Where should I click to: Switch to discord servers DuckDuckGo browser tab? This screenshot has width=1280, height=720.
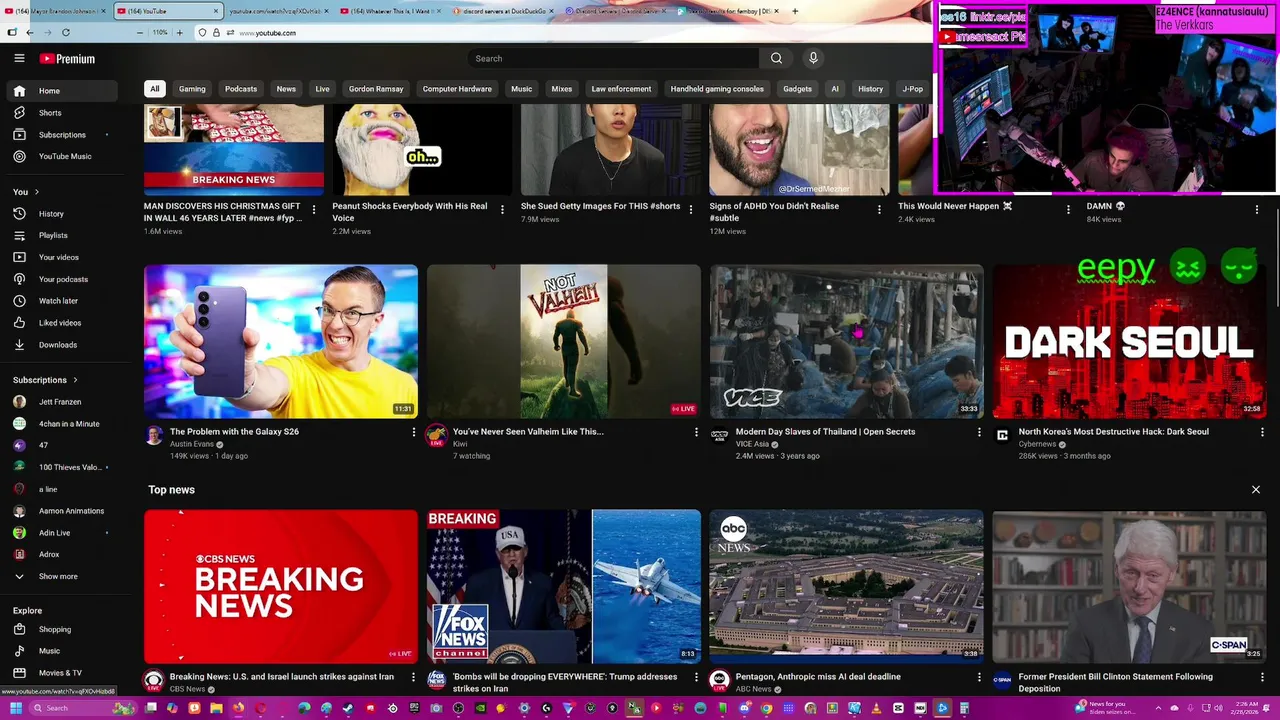(503, 11)
